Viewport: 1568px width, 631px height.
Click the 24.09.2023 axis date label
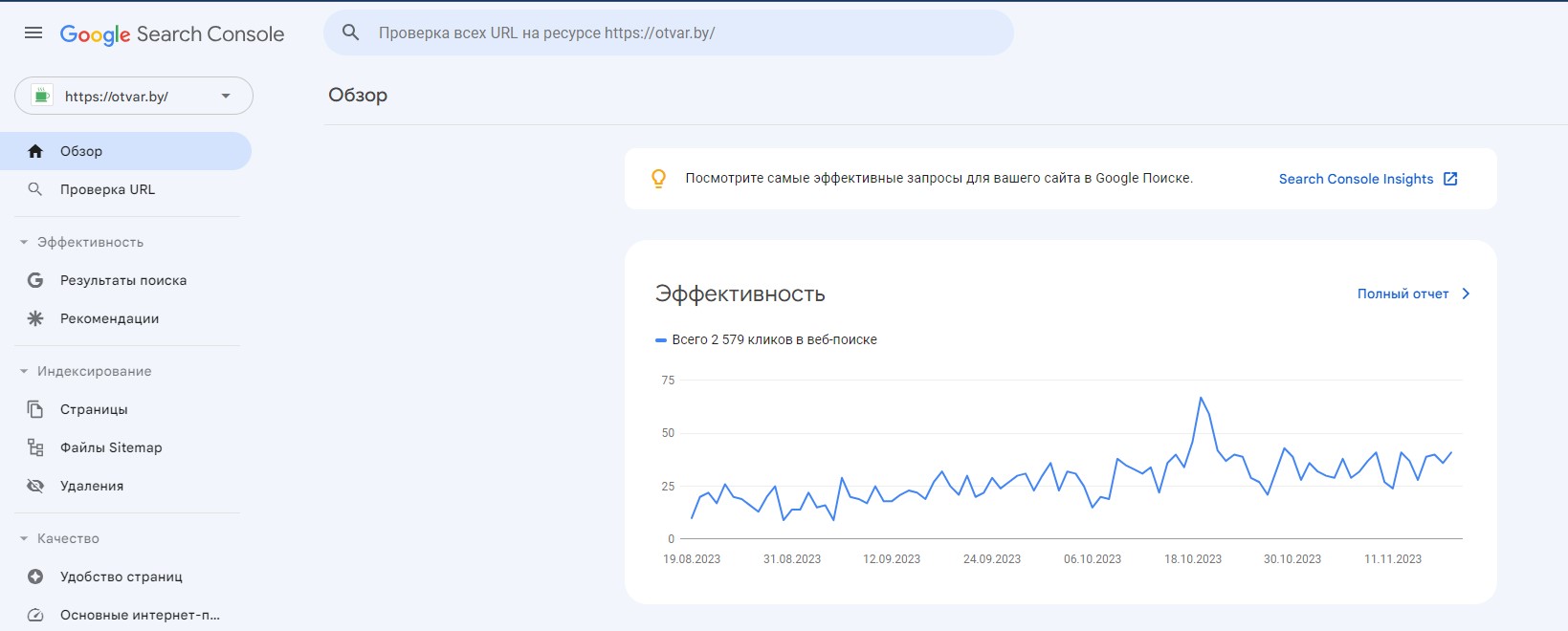tap(992, 559)
